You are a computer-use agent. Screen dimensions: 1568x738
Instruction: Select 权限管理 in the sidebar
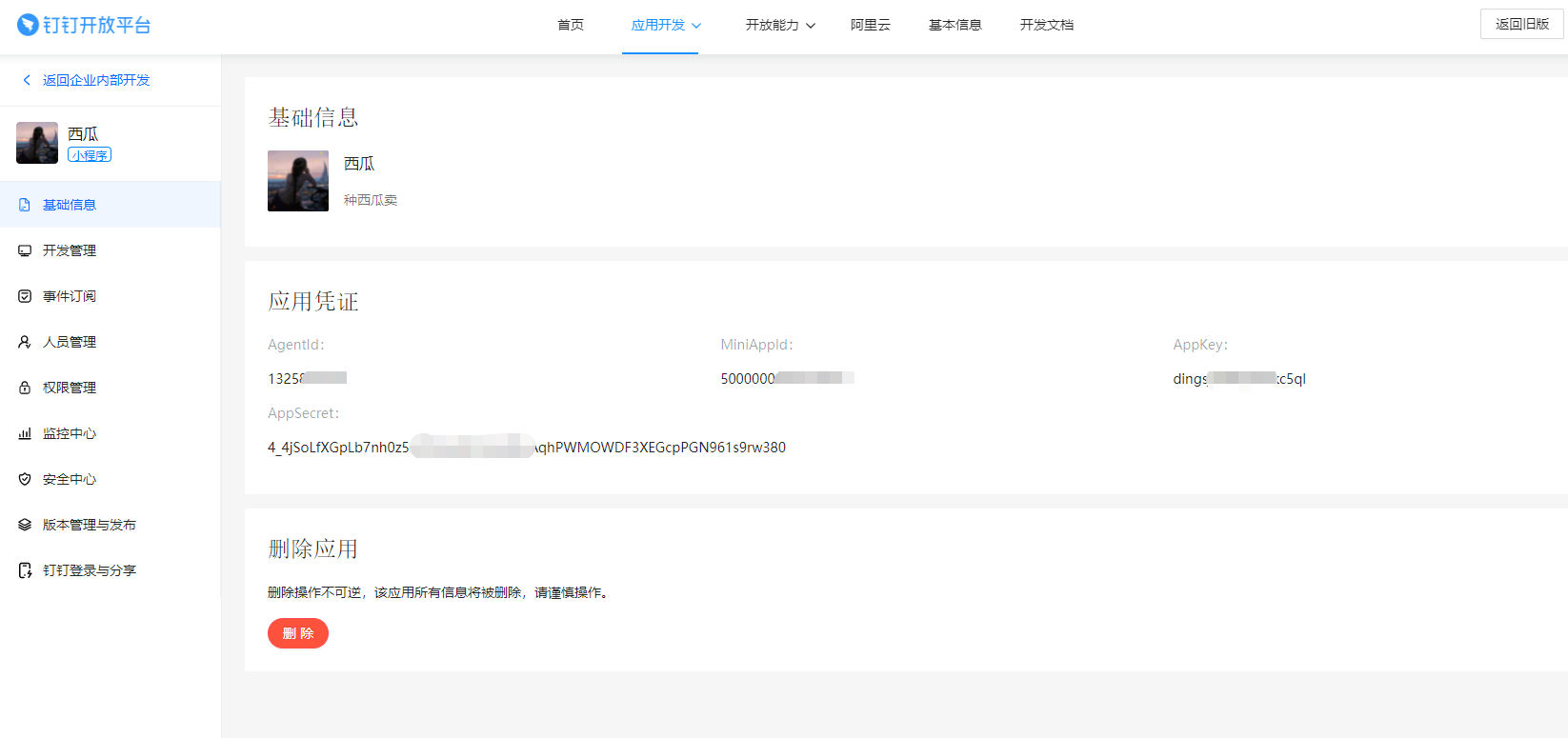click(111, 388)
